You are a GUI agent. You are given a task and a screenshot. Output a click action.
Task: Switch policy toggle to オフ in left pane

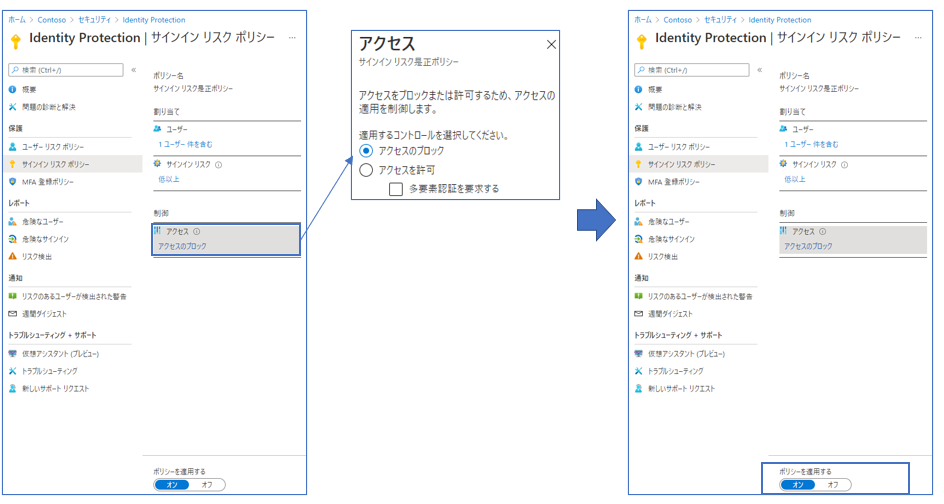coord(207,485)
